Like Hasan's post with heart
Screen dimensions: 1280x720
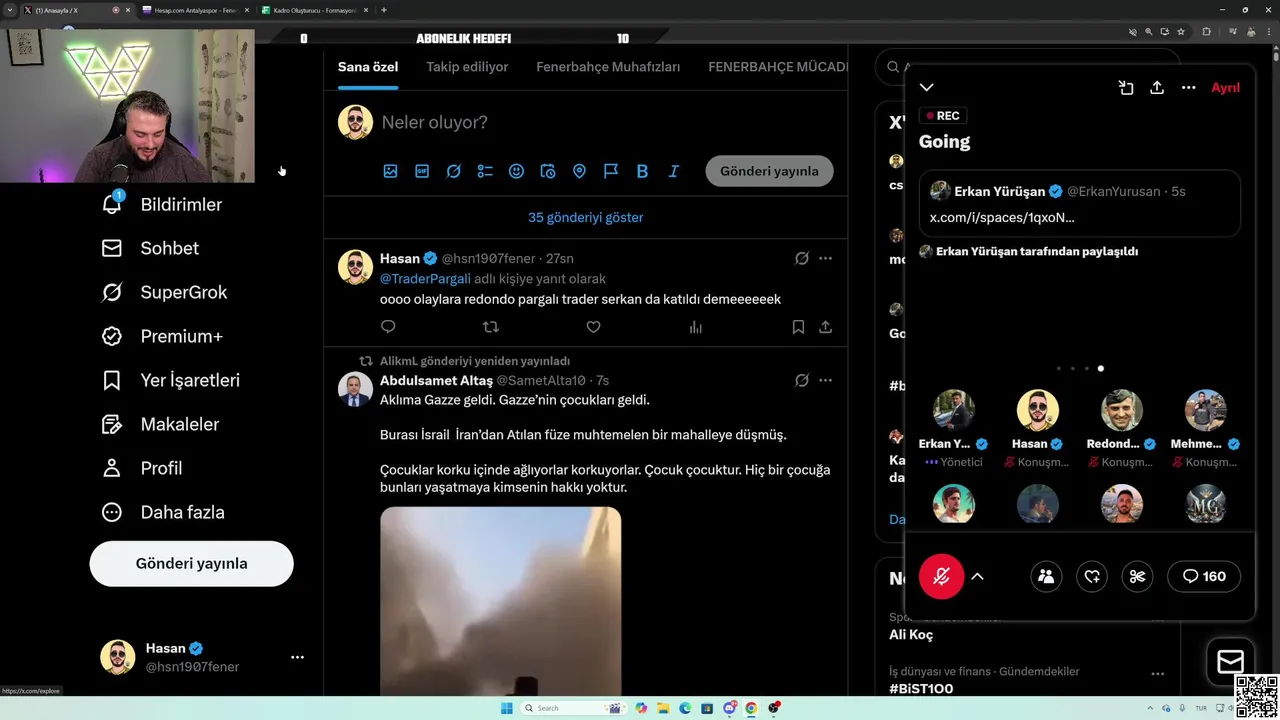pyautogui.click(x=593, y=327)
